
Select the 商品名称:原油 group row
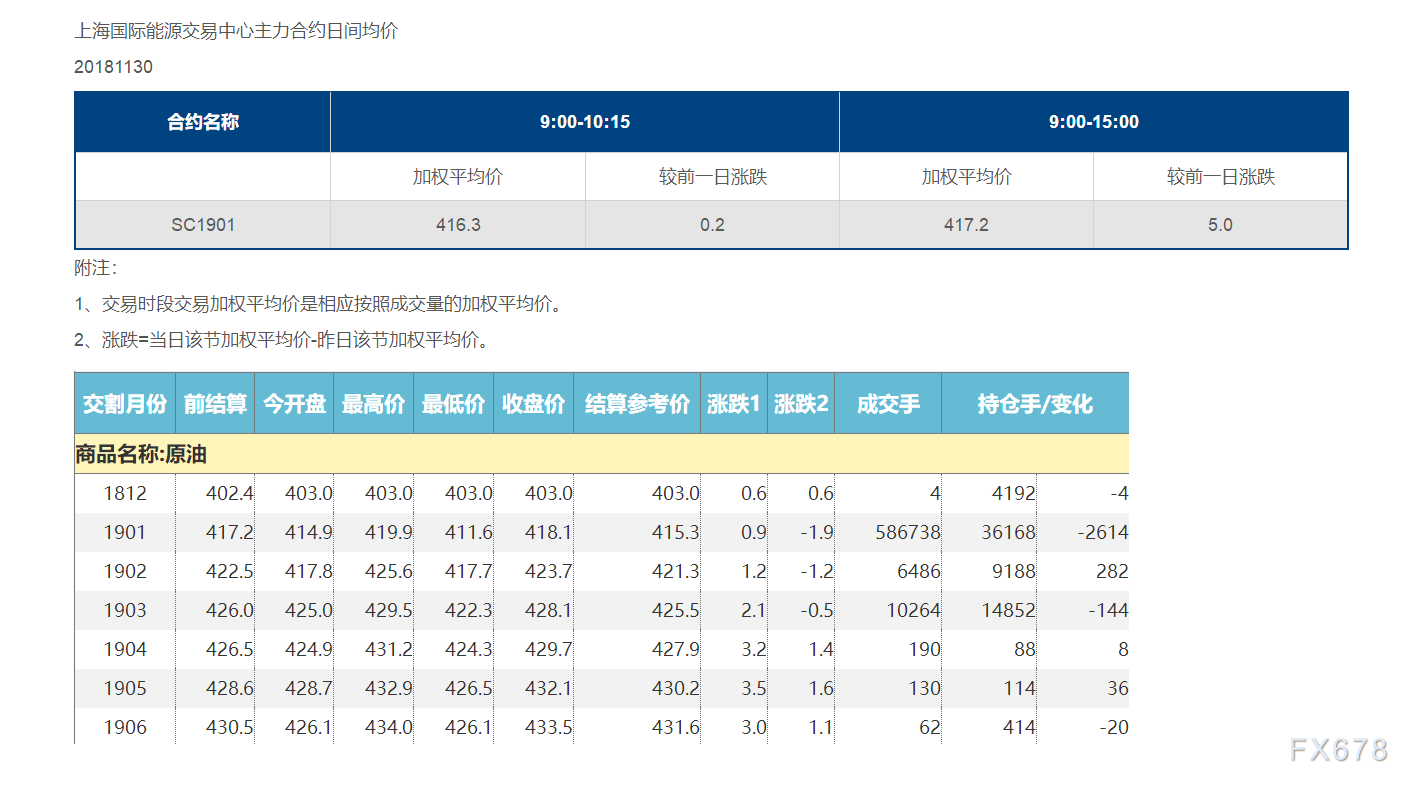(141, 454)
